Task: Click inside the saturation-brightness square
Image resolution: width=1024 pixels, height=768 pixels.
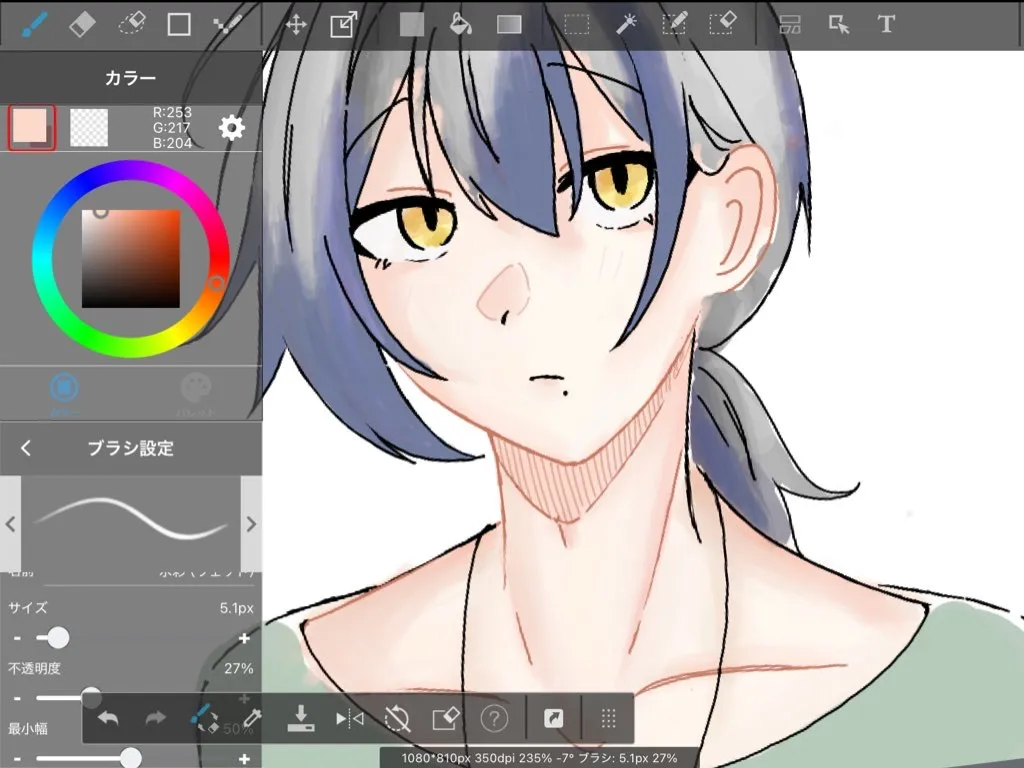Action: [x=131, y=259]
